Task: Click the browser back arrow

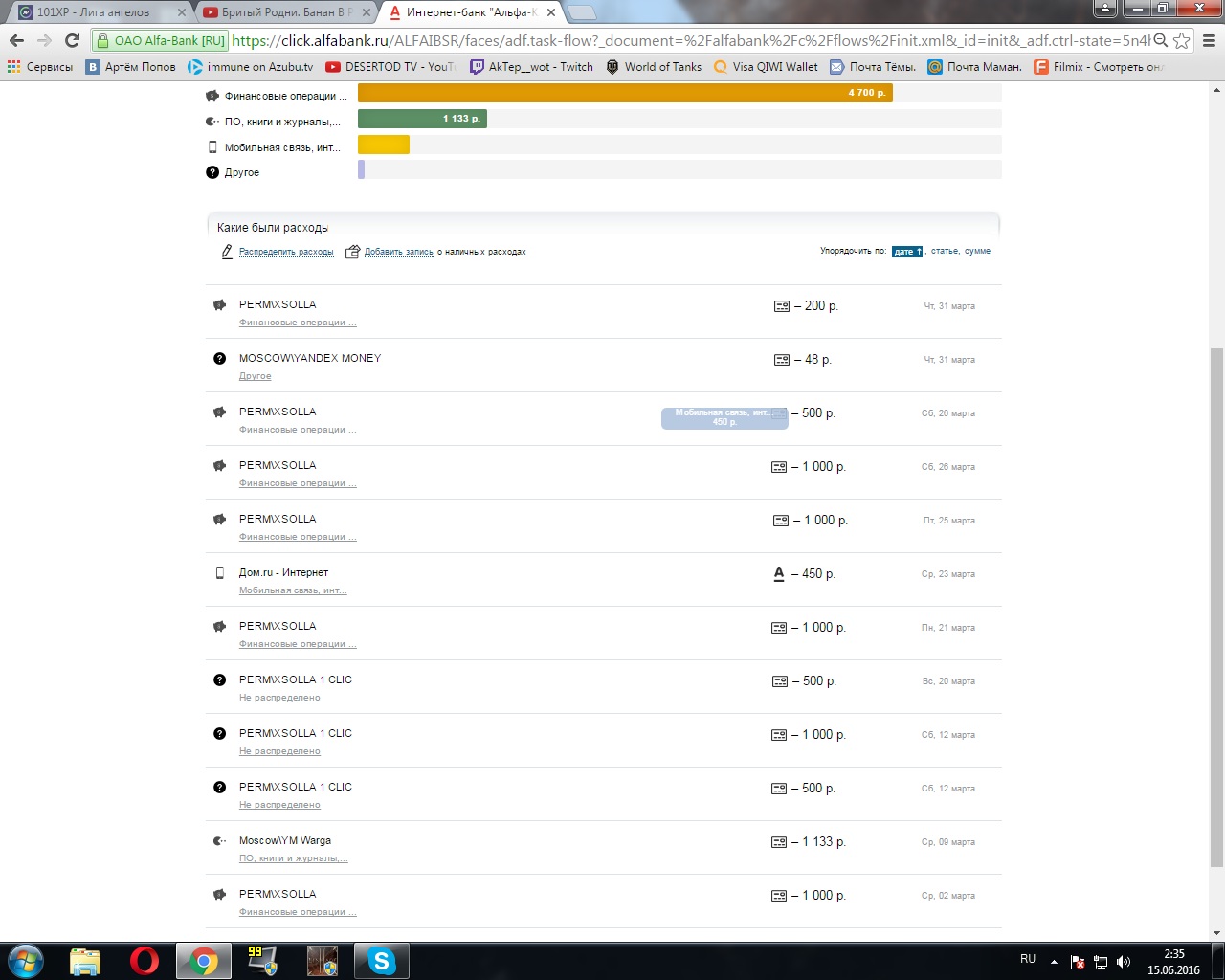Action: pos(16,40)
